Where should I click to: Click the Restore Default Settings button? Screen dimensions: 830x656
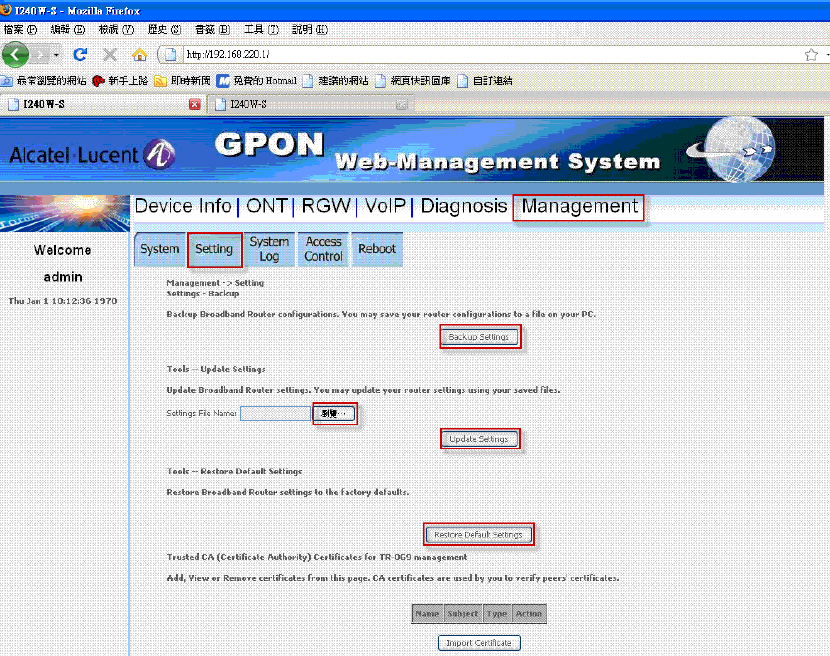pos(479,535)
